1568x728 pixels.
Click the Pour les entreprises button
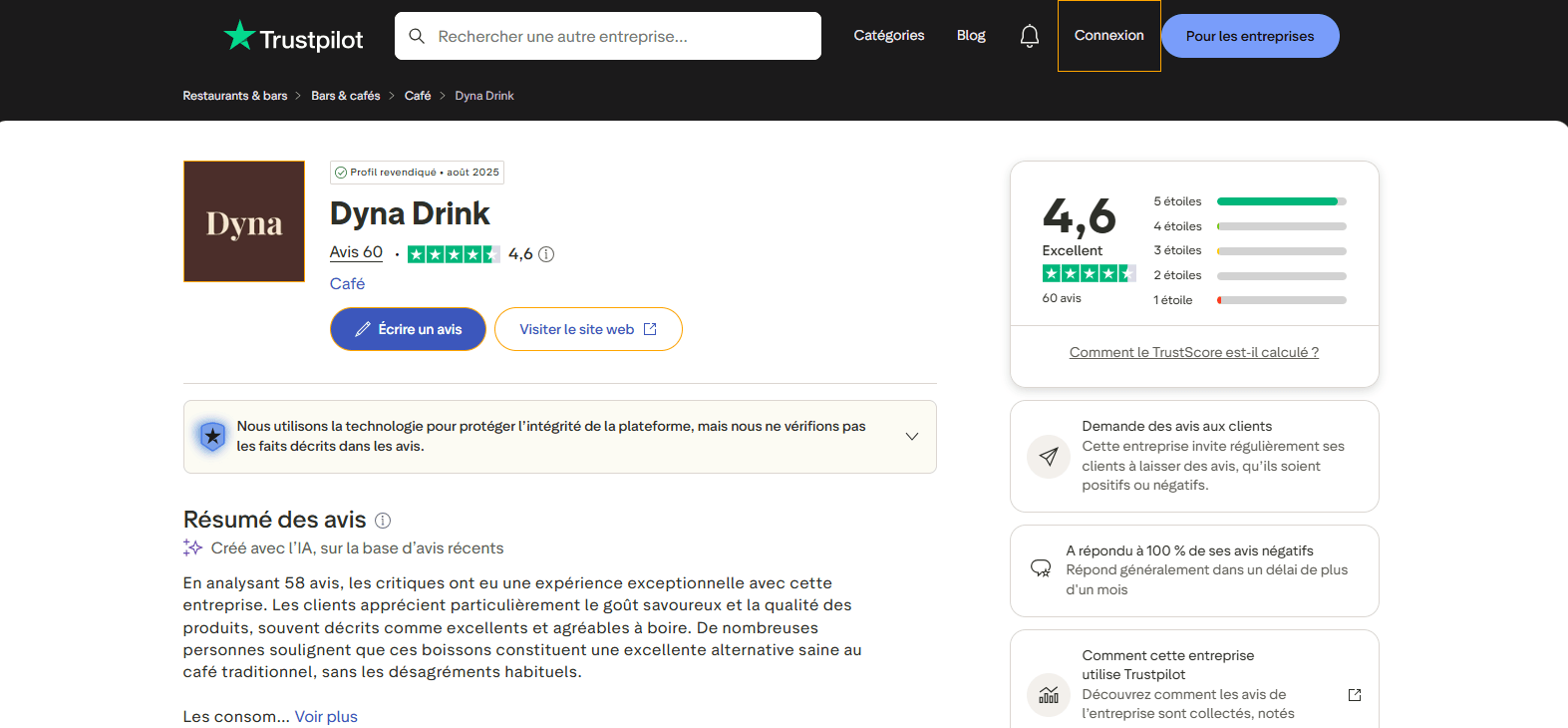point(1250,36)
